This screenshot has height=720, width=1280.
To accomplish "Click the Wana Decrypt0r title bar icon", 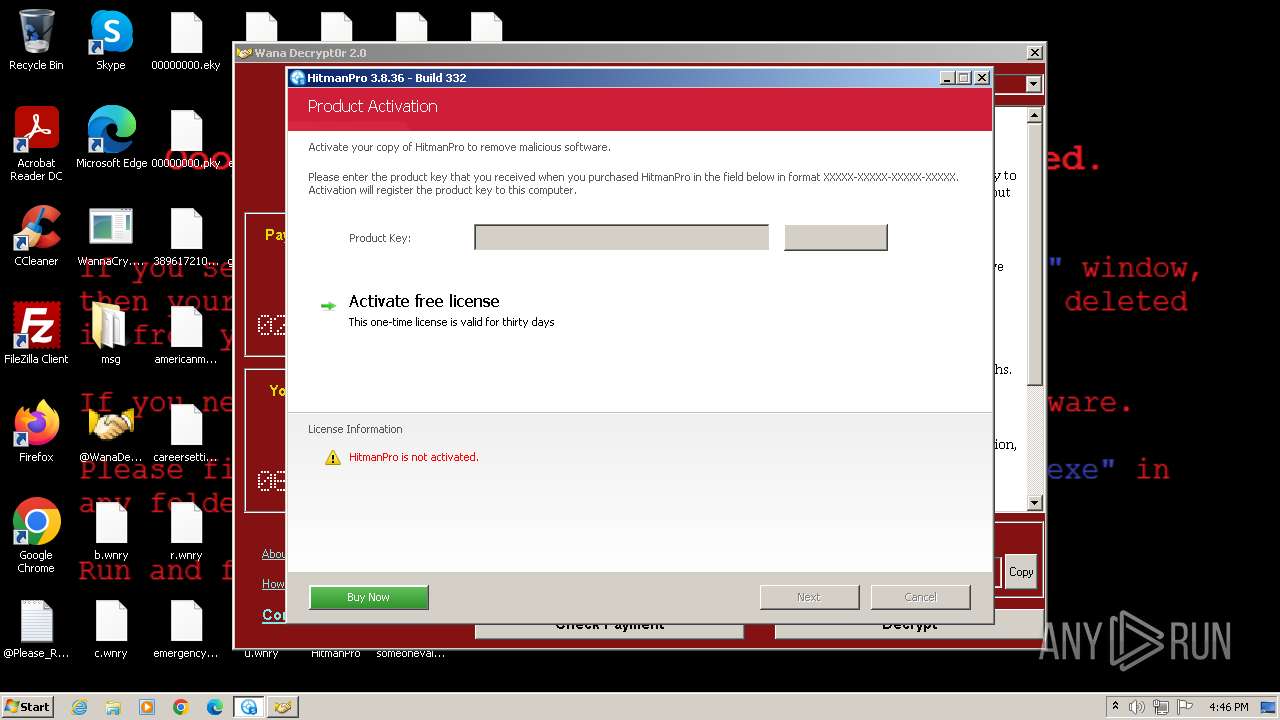I will (245, 53).
